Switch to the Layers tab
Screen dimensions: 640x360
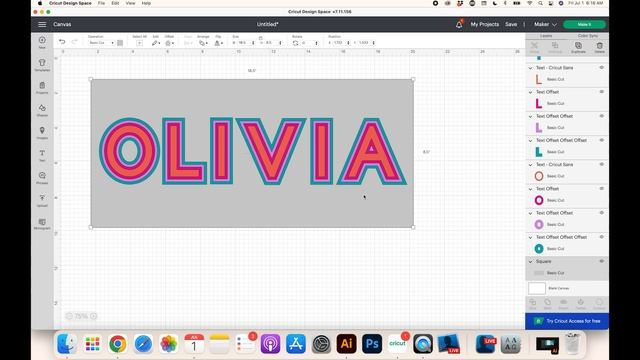tap(546, 36)
